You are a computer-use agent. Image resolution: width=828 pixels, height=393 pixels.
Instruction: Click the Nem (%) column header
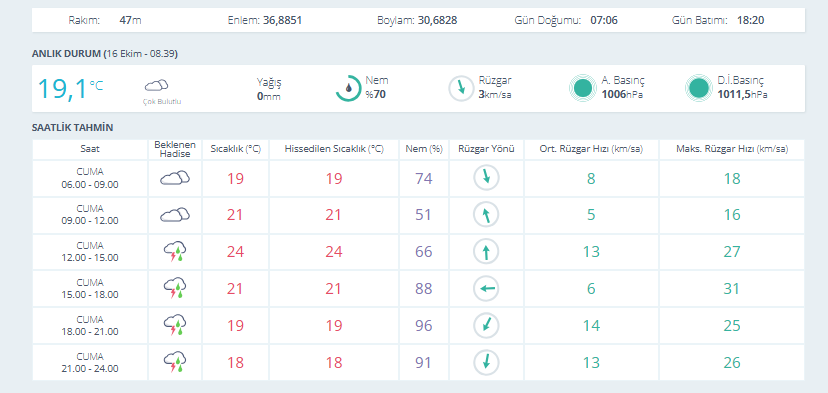(424, 149)
